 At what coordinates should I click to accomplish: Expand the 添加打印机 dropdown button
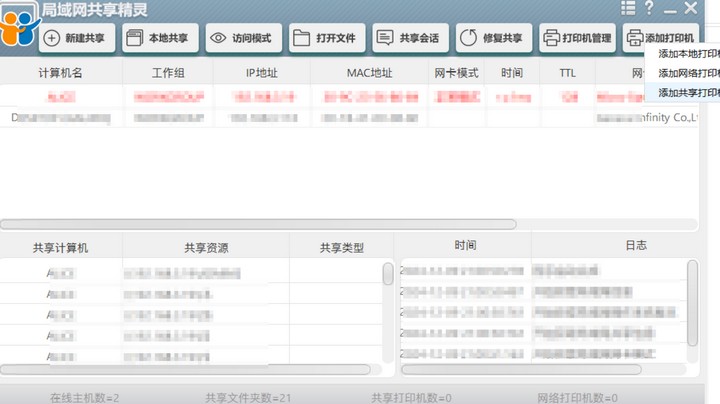661,38
